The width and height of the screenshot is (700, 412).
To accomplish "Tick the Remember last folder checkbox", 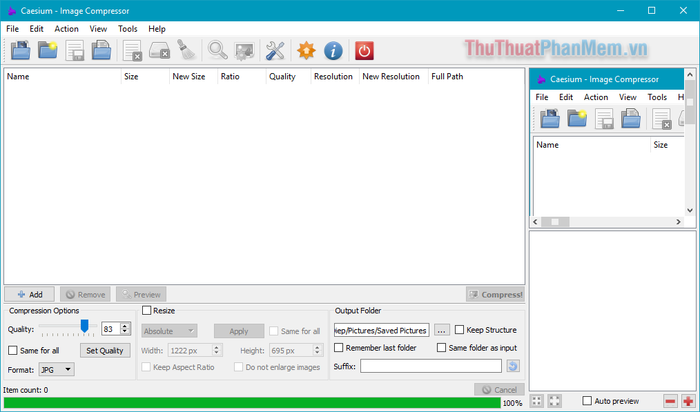I will (339, 347).
